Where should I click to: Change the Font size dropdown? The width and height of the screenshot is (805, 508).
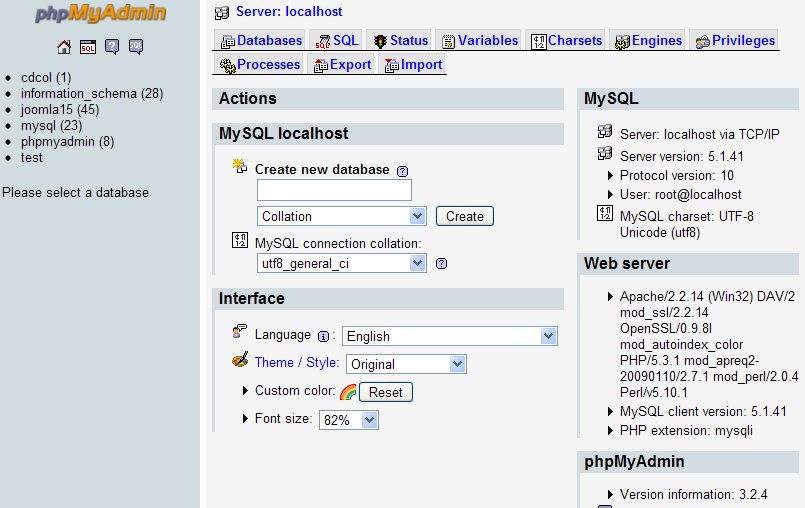pyautogui.click(x=348, y=420)
